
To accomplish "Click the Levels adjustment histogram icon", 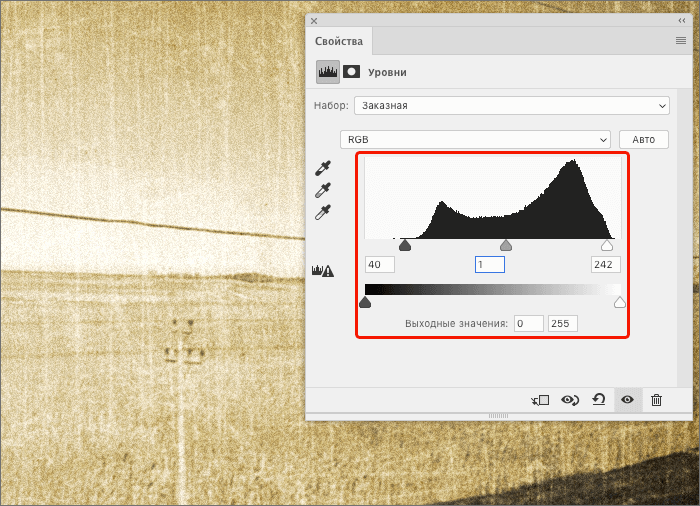I will 328,72.
